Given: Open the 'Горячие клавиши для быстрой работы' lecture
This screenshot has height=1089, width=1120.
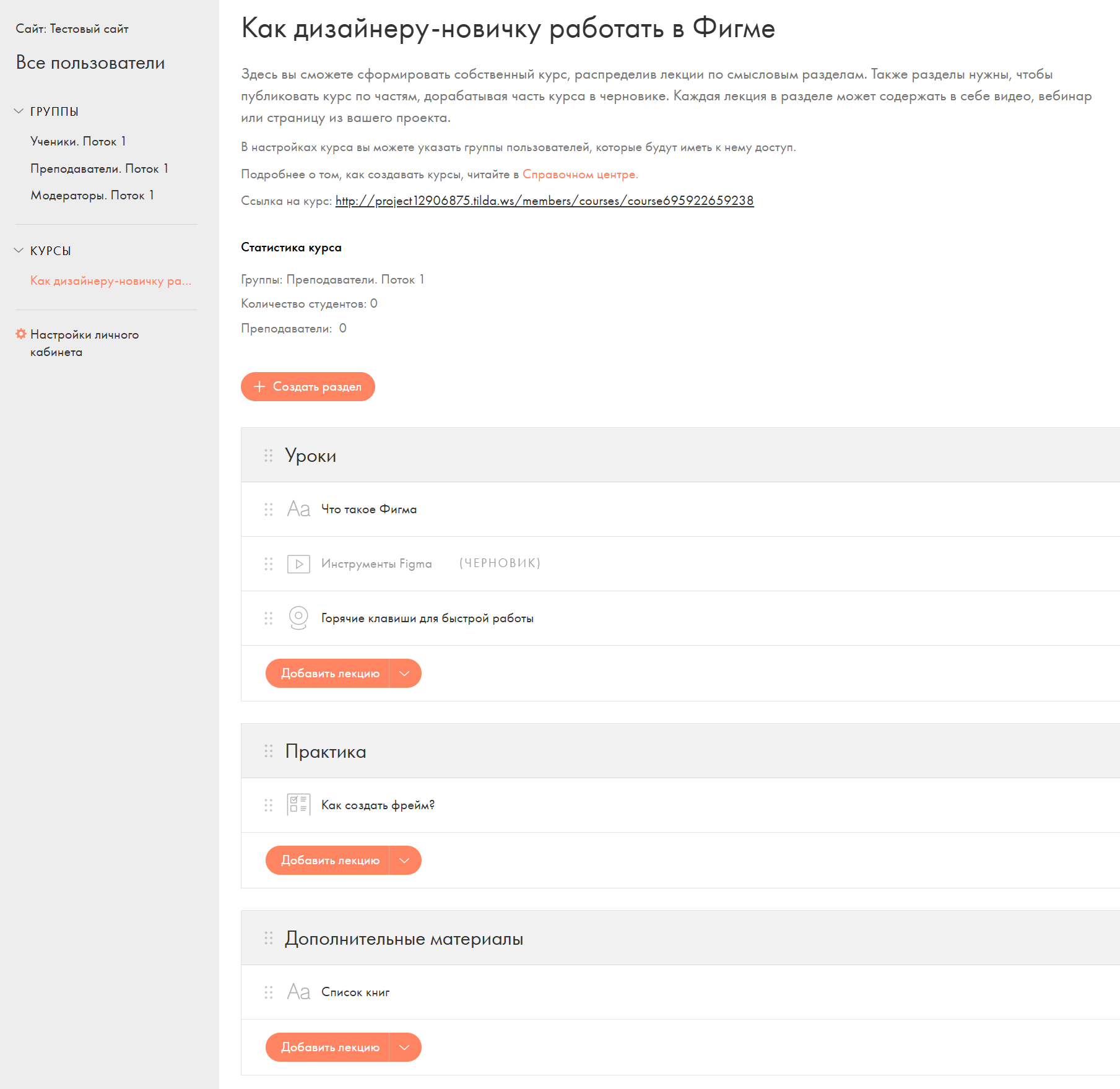Looking at the screenshot, I should click(427, 618).
